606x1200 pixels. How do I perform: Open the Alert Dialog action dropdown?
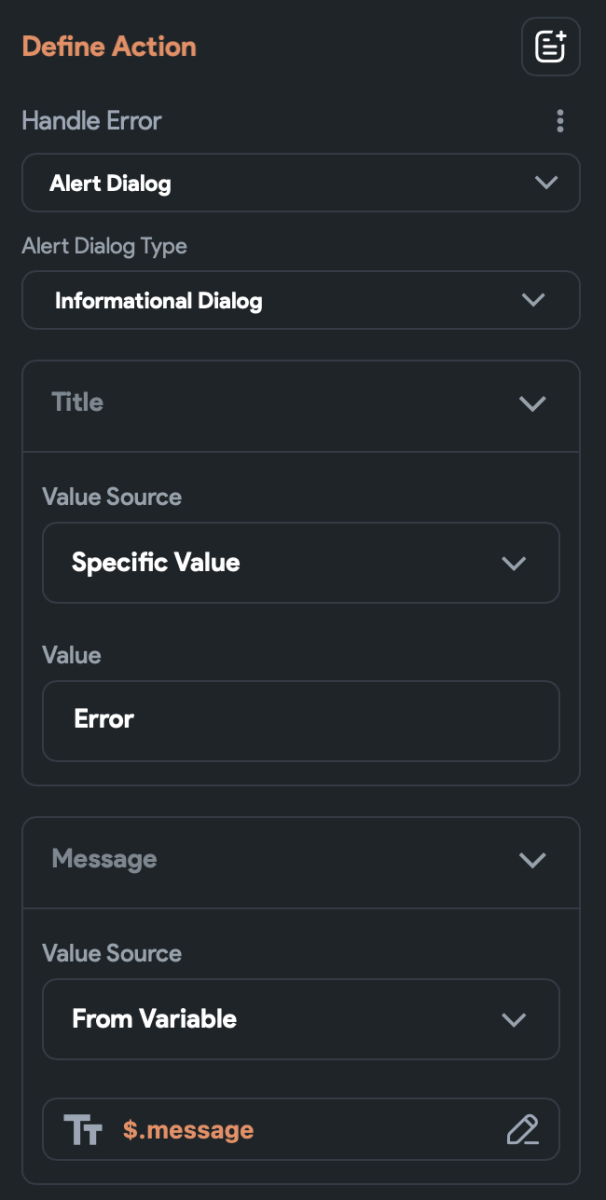(x=300, y=183)
